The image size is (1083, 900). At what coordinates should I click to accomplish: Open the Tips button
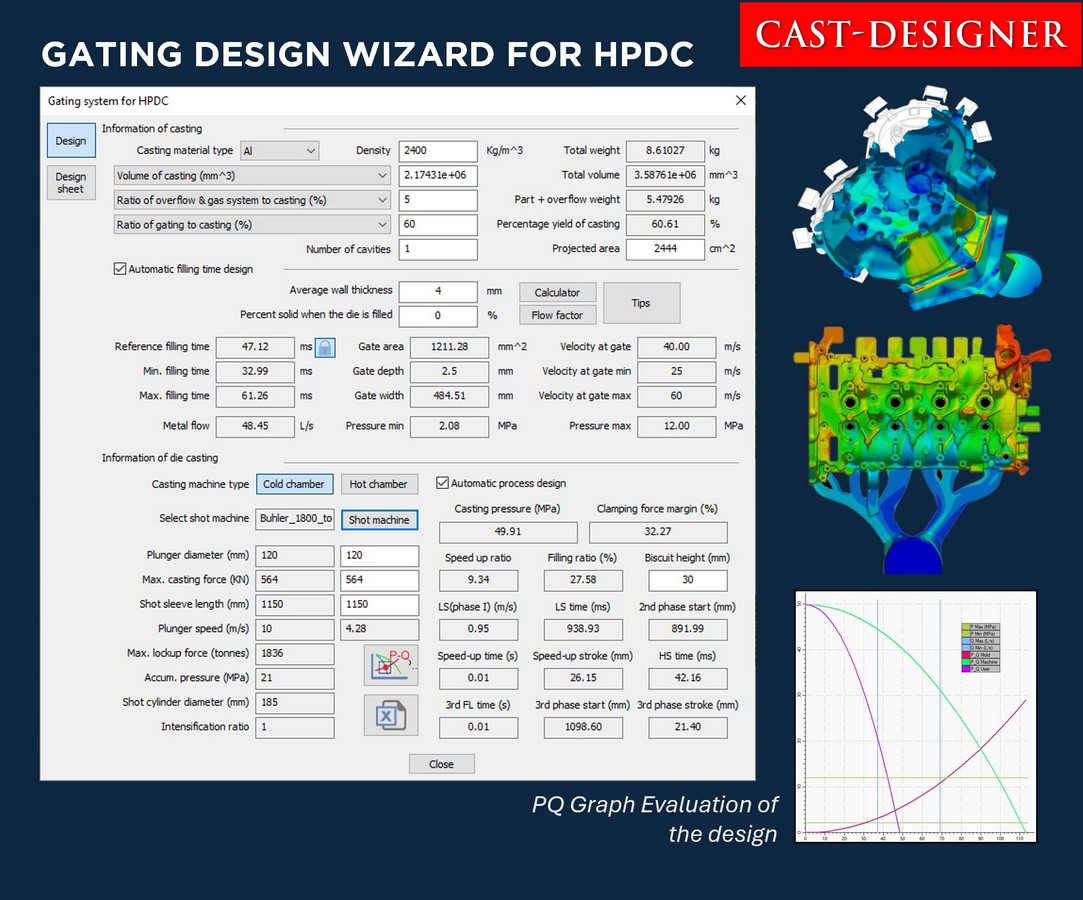(641, 303)
